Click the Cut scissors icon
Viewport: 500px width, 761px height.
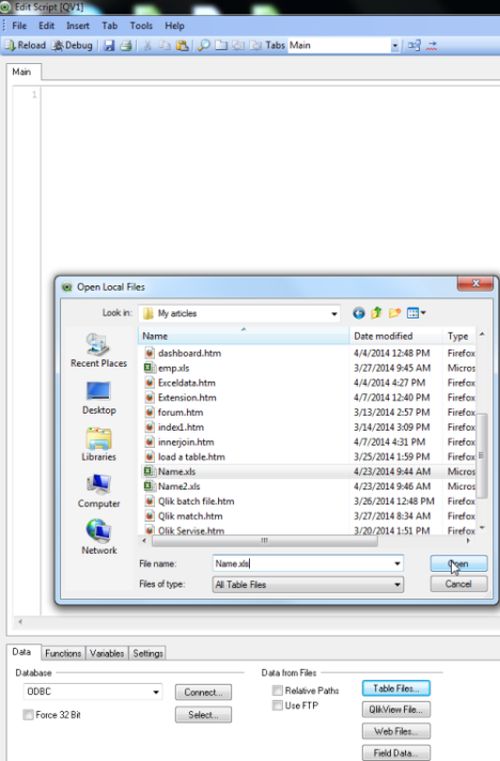148,45
